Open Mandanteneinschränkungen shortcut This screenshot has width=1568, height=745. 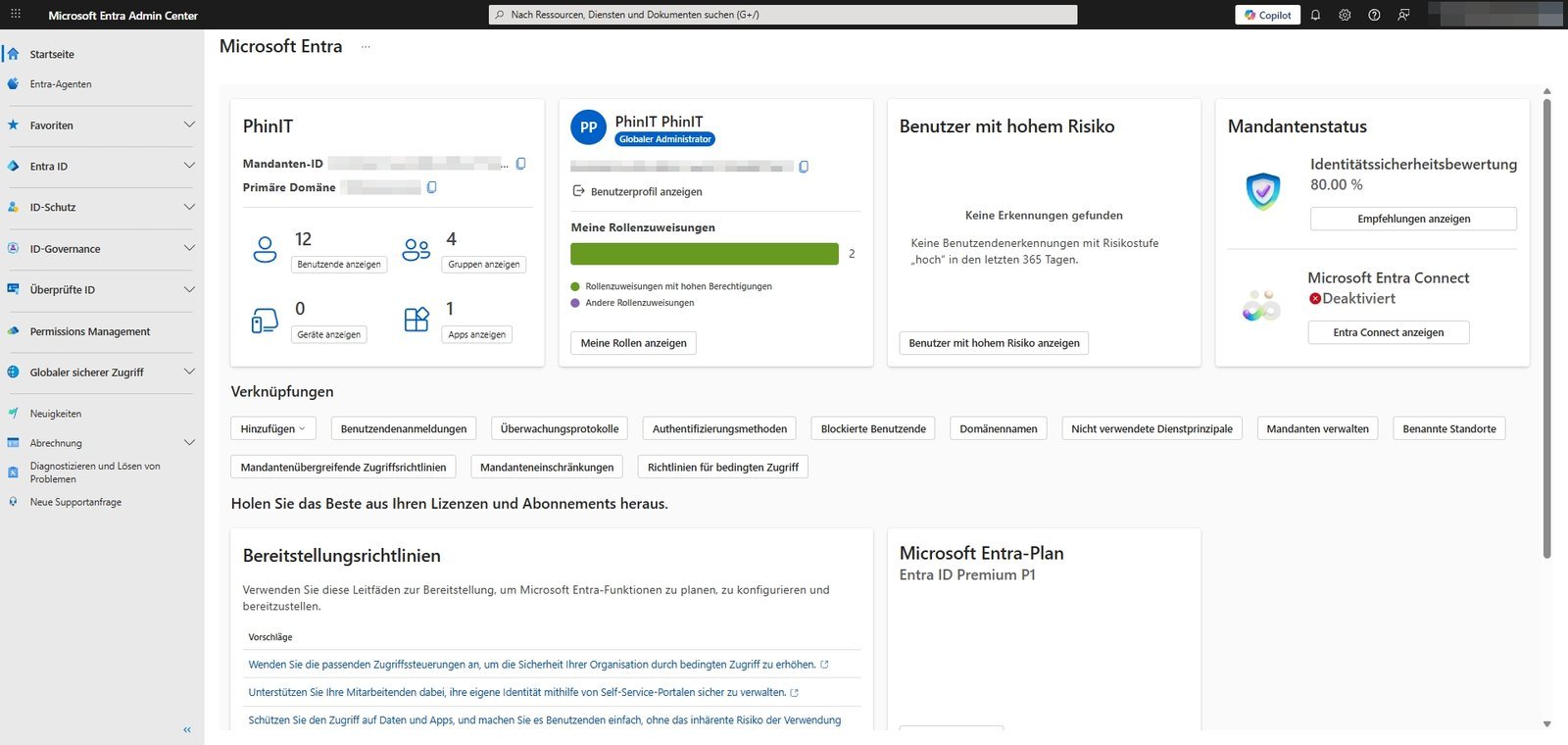coord(547,467)
